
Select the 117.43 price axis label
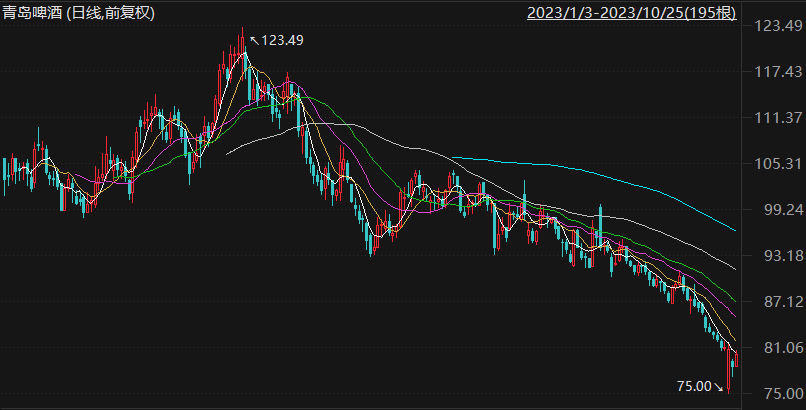(778, 71)
